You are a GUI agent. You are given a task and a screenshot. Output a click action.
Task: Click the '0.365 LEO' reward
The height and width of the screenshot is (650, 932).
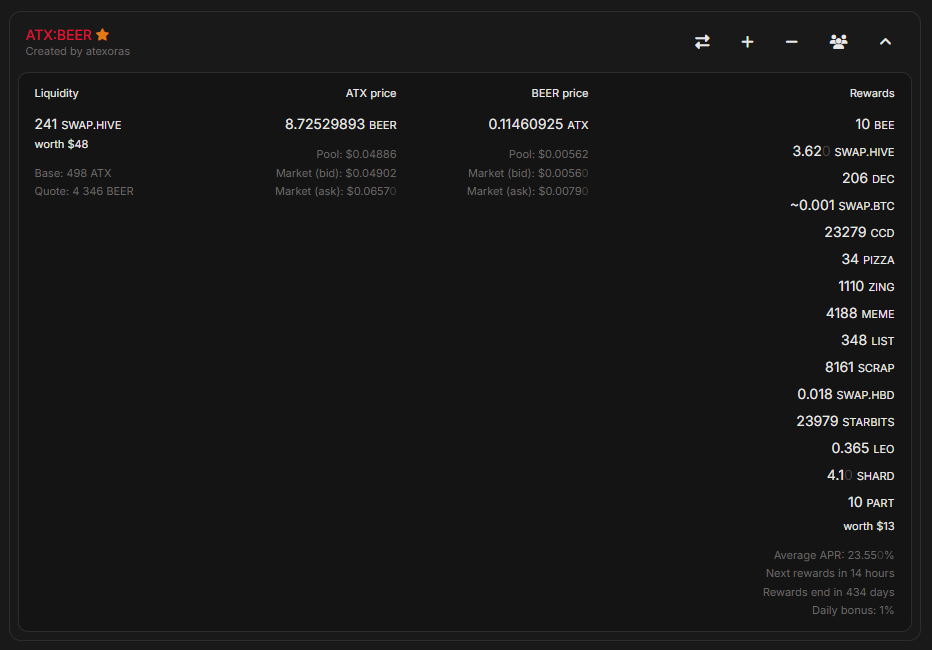click(862, 449)
